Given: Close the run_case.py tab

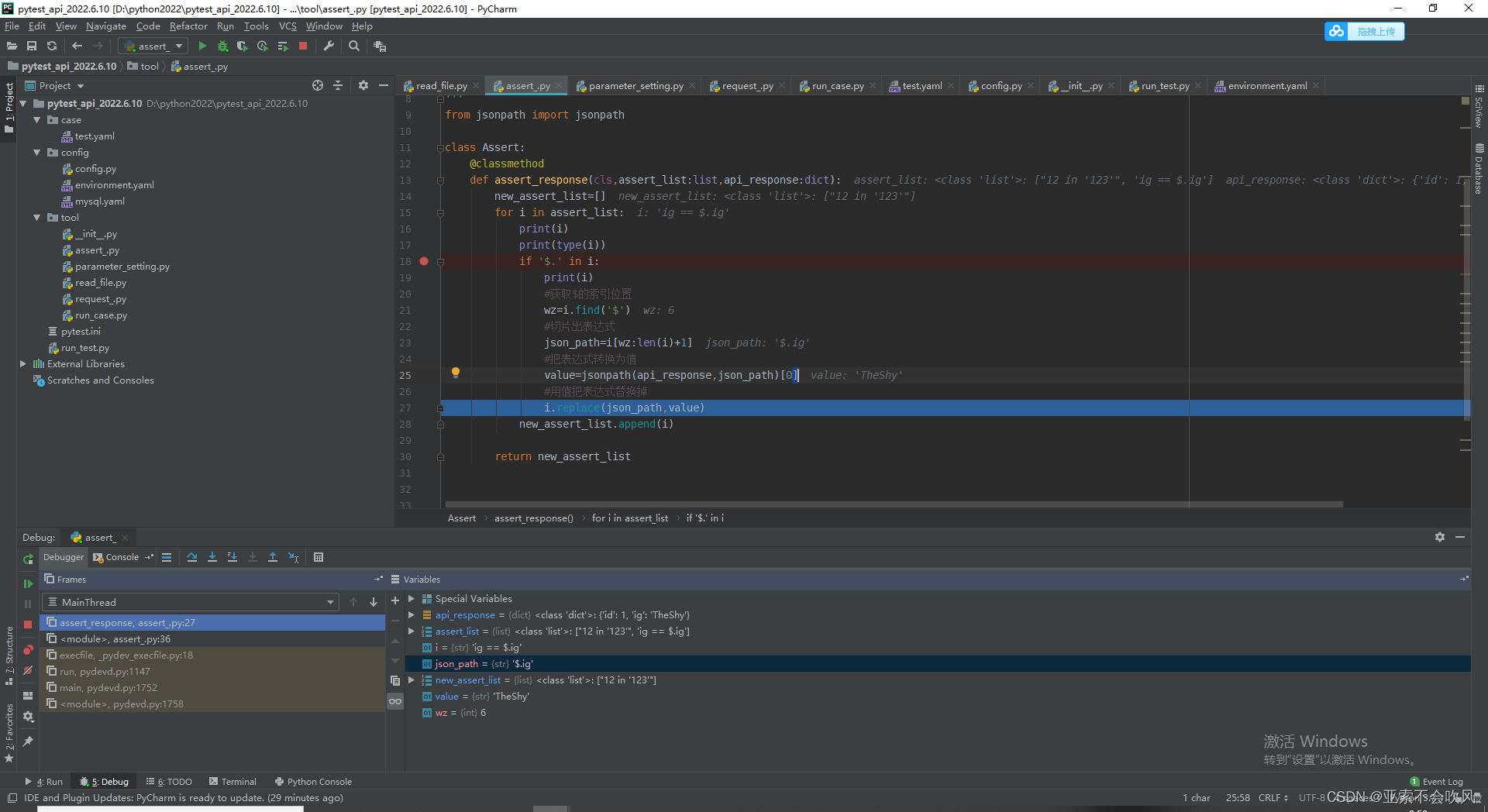Looking at the screenshot, I should pyautogui.click(x=873, y=86).
